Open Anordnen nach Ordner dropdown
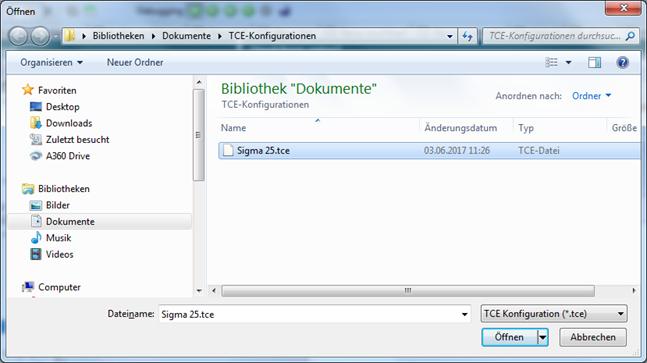This screenshot has width=647, height=363. point(591,96)
